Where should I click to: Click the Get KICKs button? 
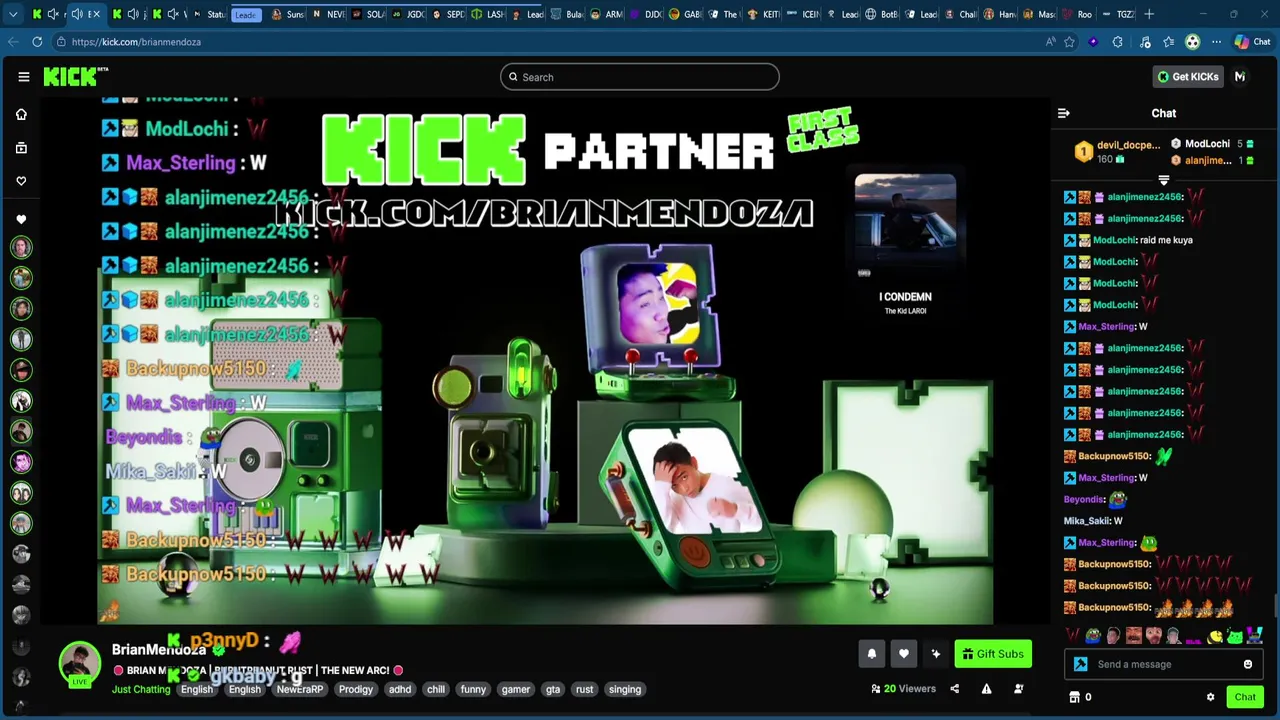[1188, 77]
